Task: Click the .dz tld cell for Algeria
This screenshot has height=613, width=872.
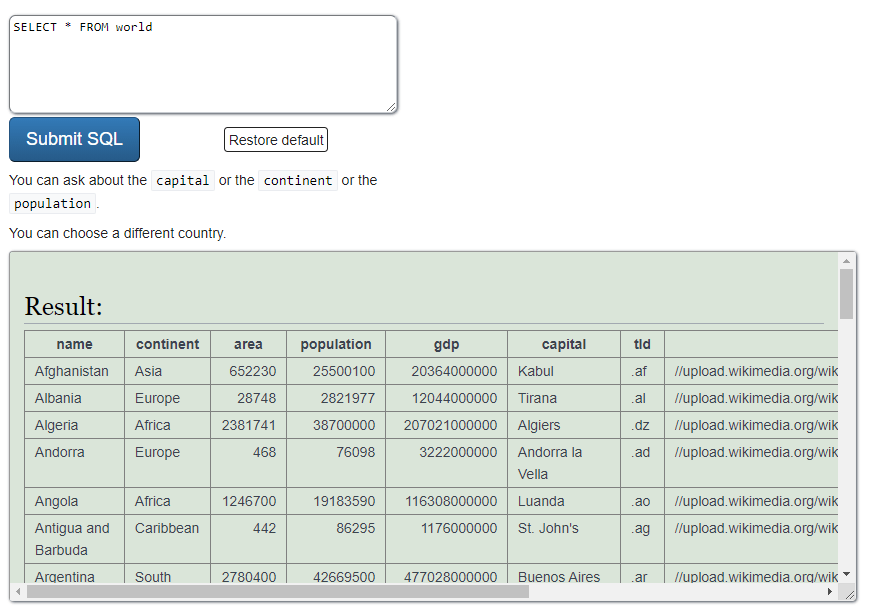Action: [x=640, y=425]
